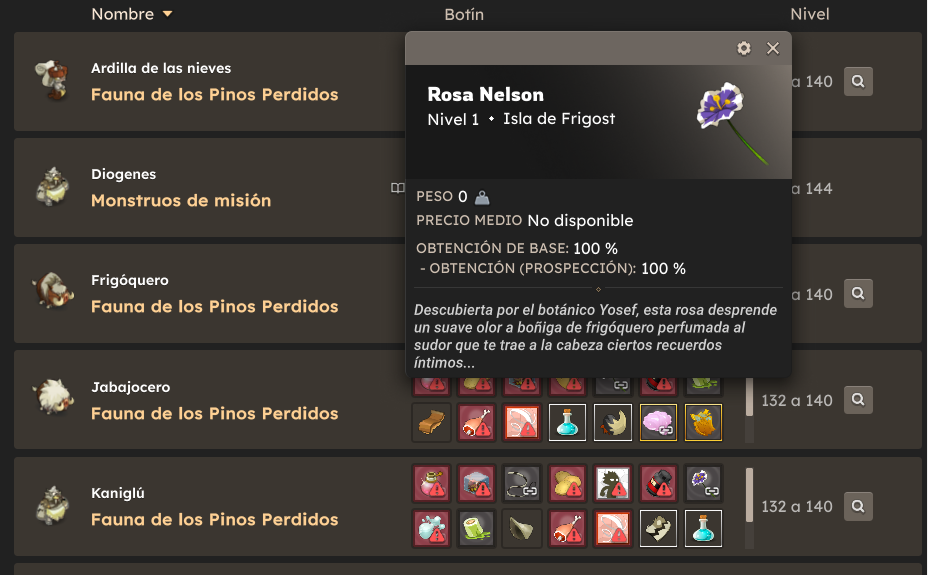Select wooden plank loot icon in Jabajocero row
The width and height of the screenshot is (928, 575).
click(x=431, y=422)
